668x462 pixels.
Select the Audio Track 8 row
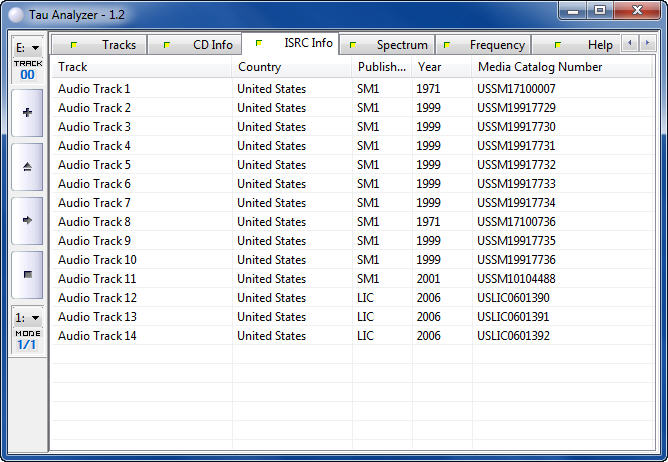(x=94, y=222)
